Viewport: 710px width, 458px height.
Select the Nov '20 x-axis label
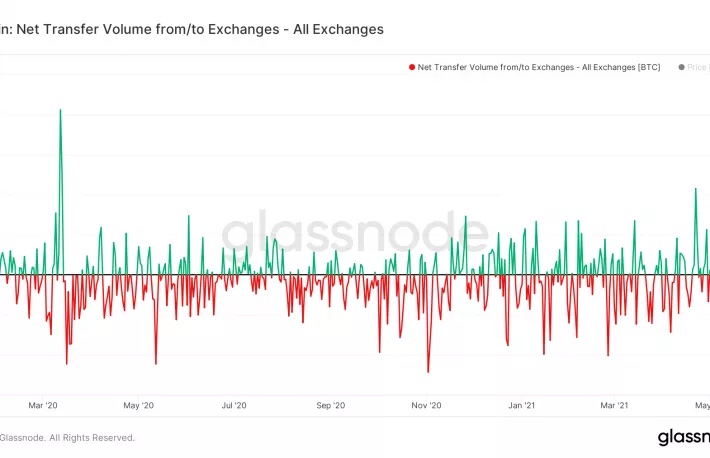(x=427, y=405)
